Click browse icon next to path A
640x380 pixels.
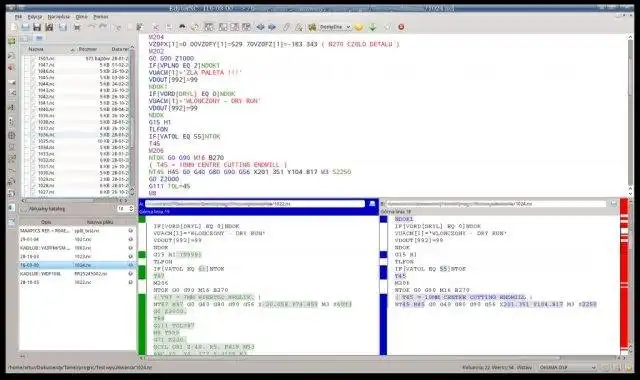click(372, 204)
